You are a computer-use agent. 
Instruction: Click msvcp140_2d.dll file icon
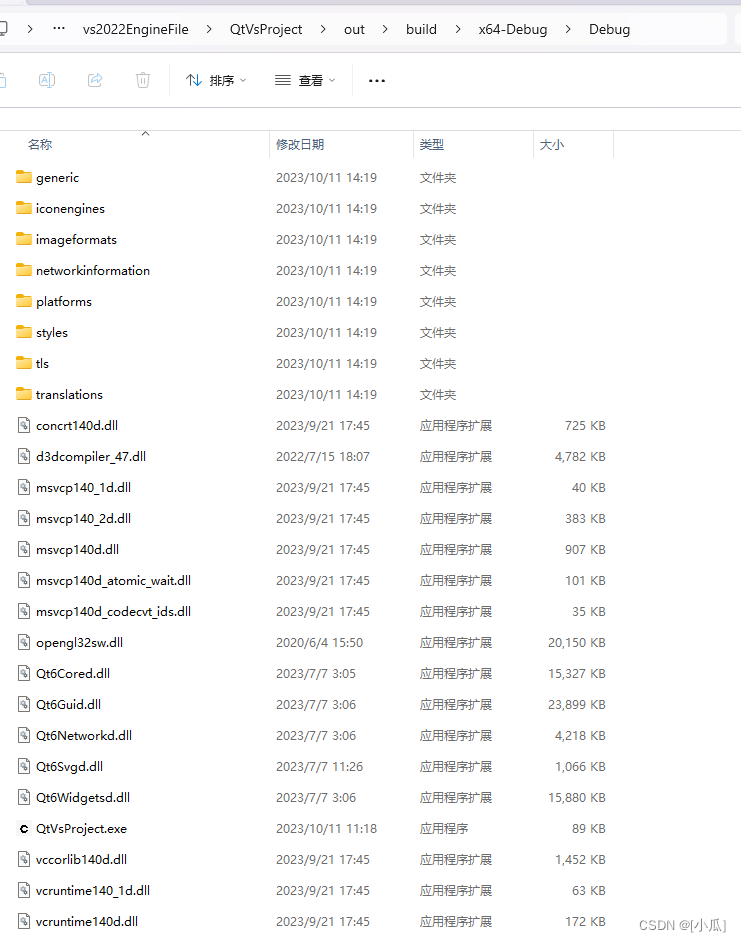(24, 518)
